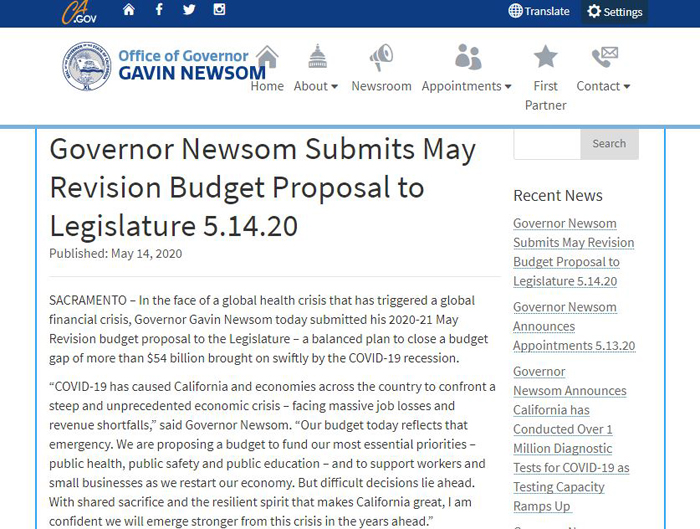Click the Translate text label
This screenshot has width=700, height=529.
(547, 11)
